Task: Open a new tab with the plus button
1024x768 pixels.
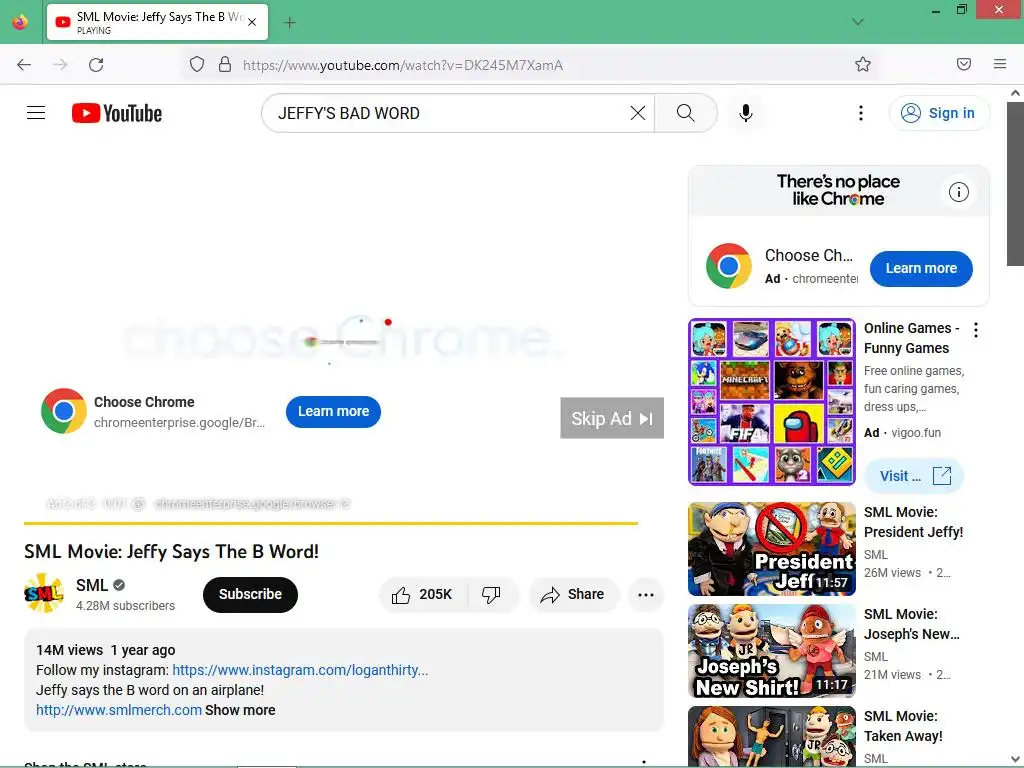Action: point(289,23)
